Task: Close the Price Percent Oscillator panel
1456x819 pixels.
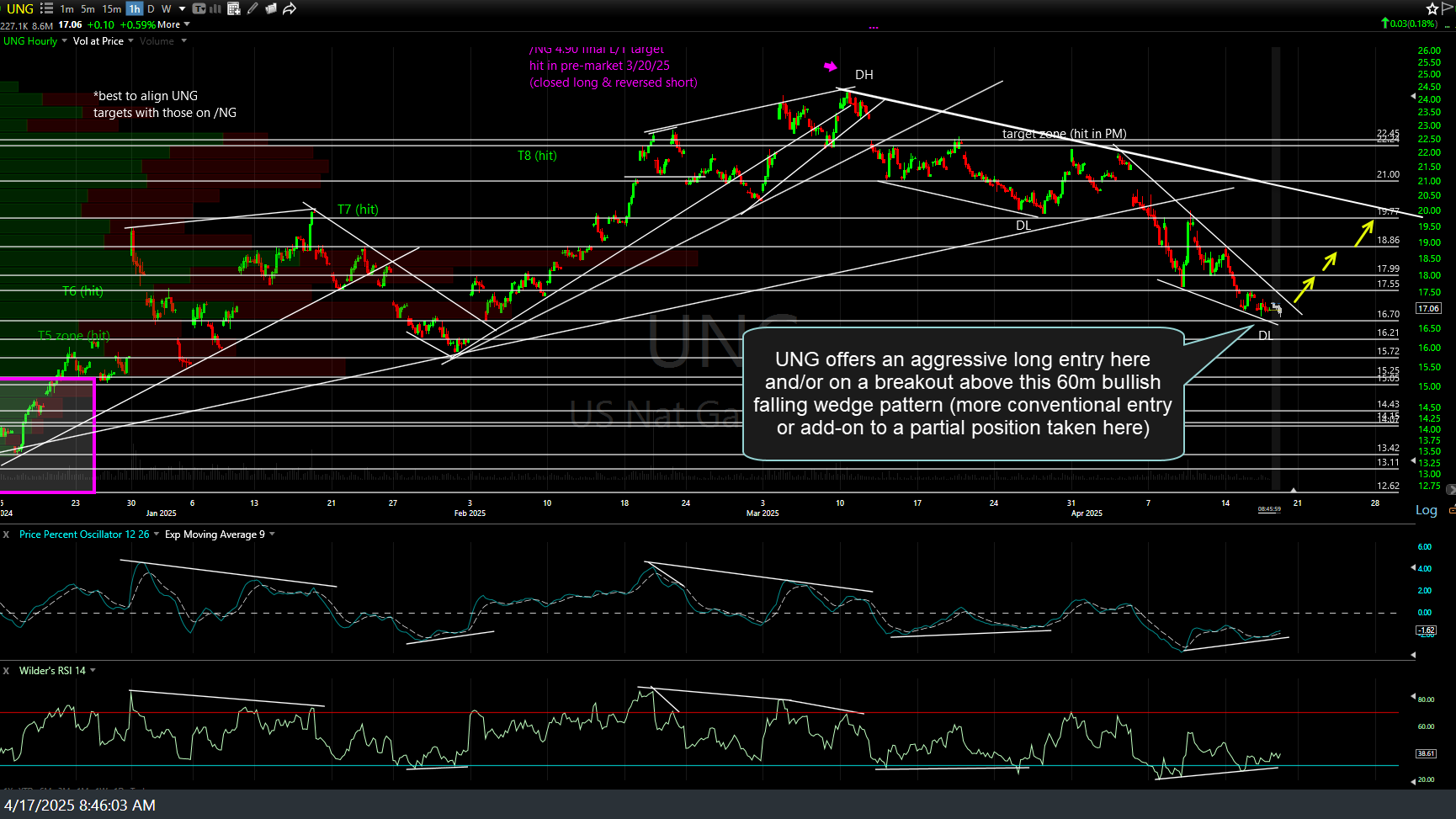Action: point(6,534)
